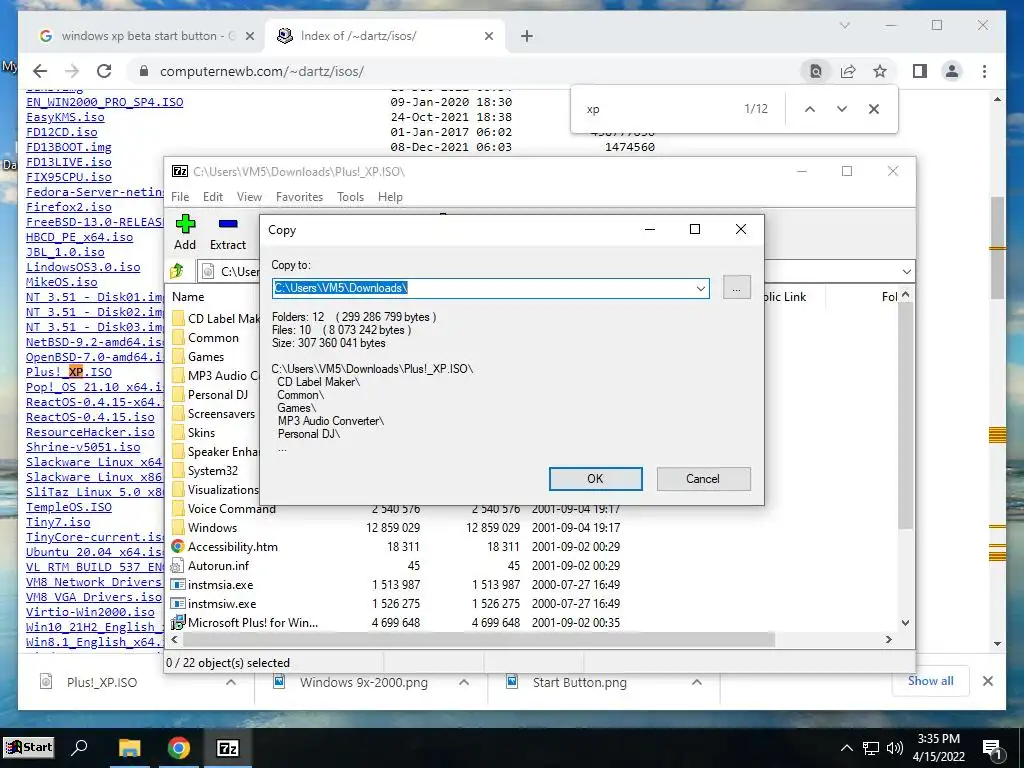
Task: Select the Voice Command folder row
Action: coord(396,509)
